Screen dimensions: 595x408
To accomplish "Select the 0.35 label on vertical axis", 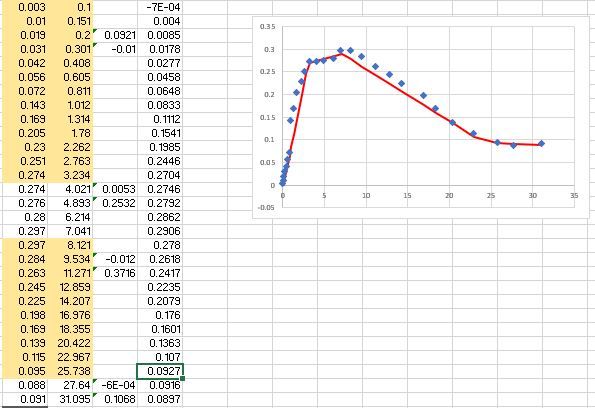I will [x=268, y=27].
